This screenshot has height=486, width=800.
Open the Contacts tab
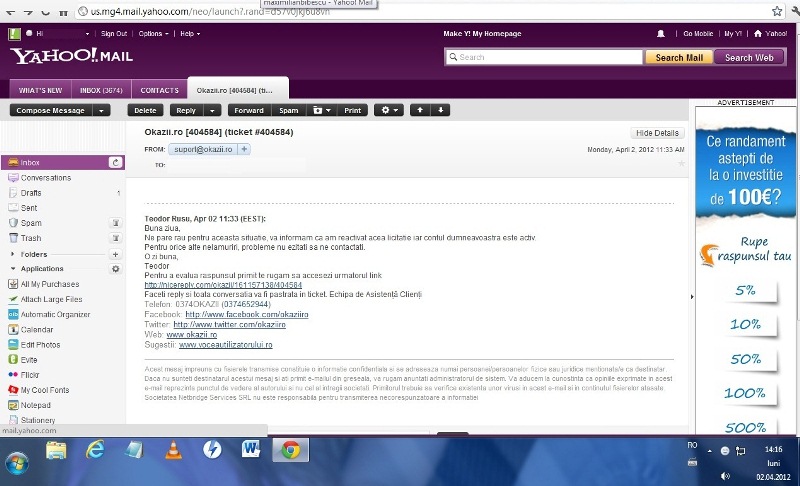coord(159,90)
